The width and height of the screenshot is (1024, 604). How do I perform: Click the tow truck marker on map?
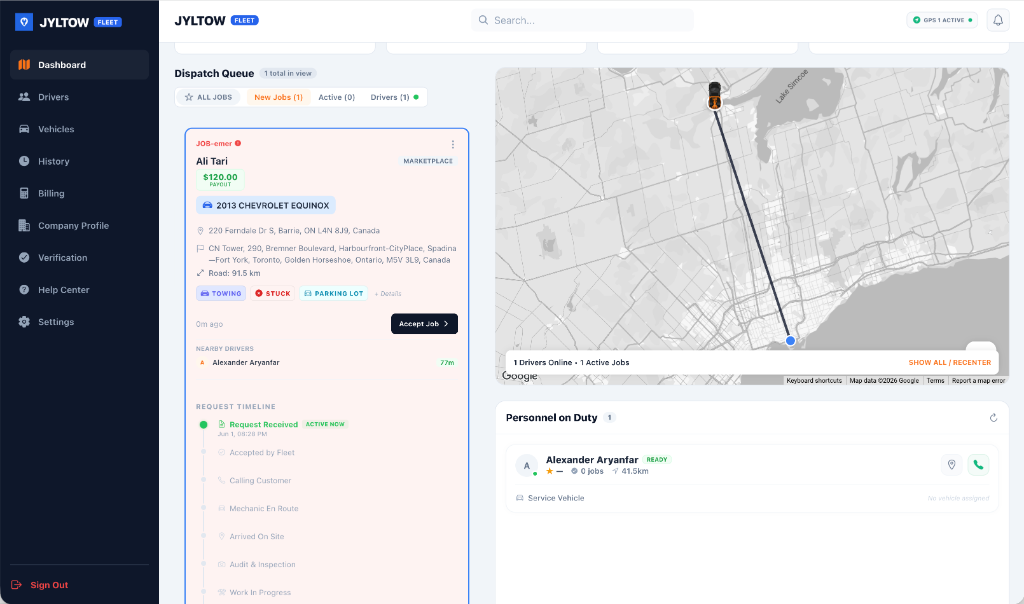715,95
